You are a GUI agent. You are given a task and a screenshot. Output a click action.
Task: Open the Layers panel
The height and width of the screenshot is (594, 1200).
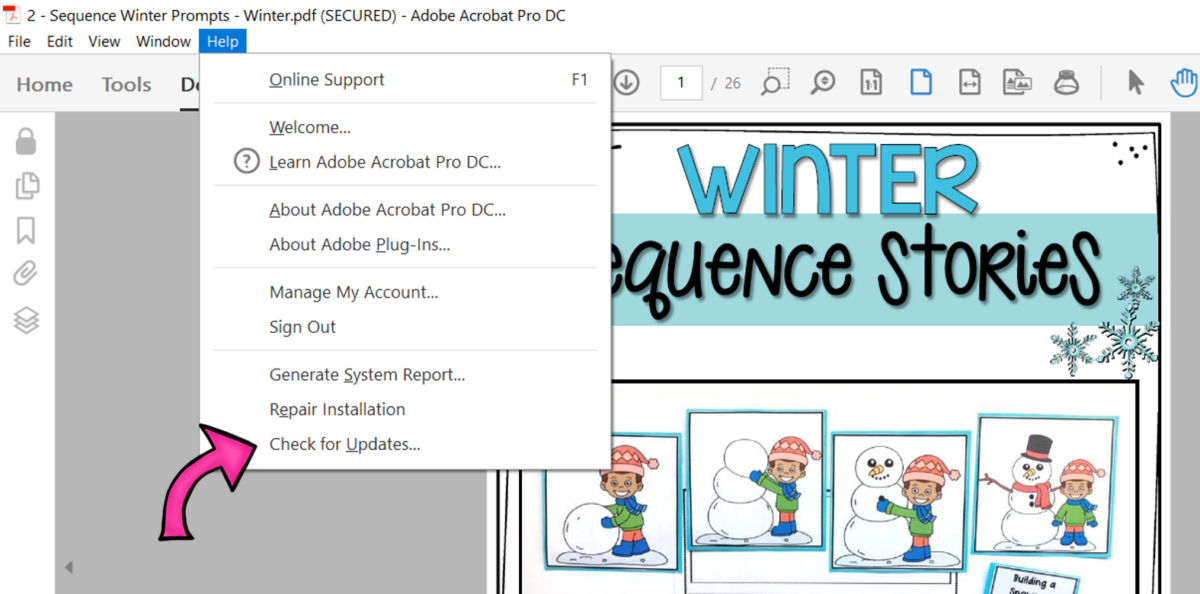[x=26, y=320]
